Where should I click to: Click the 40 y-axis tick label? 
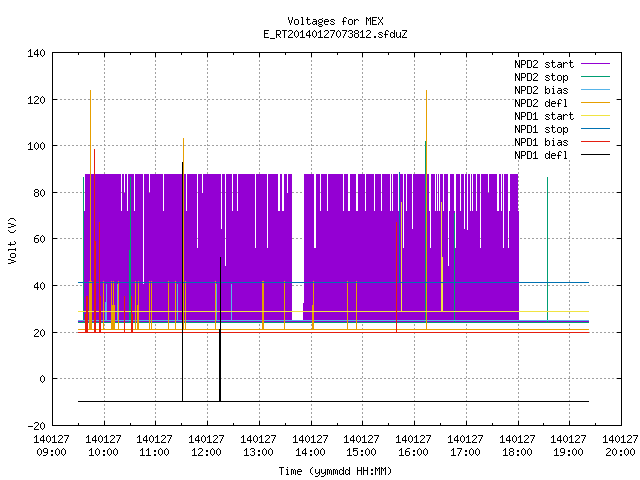39,286
